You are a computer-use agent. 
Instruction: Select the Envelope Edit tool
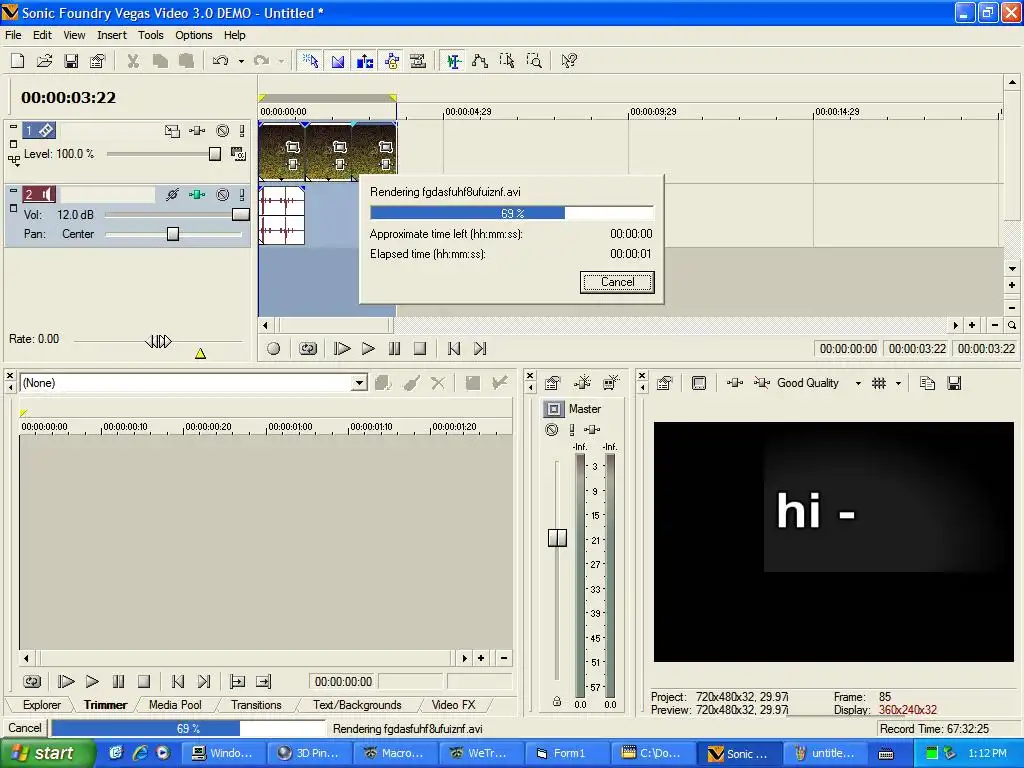tap(480, 61)
